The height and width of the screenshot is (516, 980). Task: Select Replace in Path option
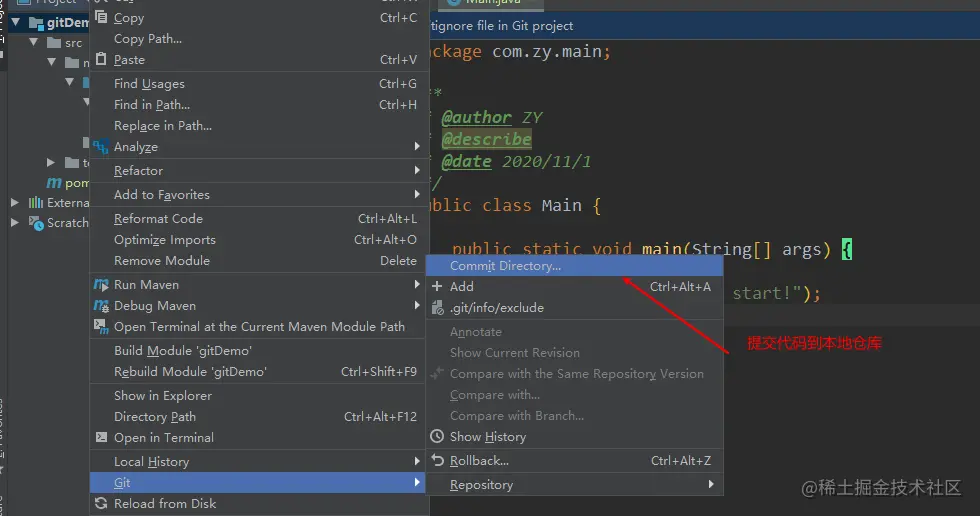(x=258, y=126)
